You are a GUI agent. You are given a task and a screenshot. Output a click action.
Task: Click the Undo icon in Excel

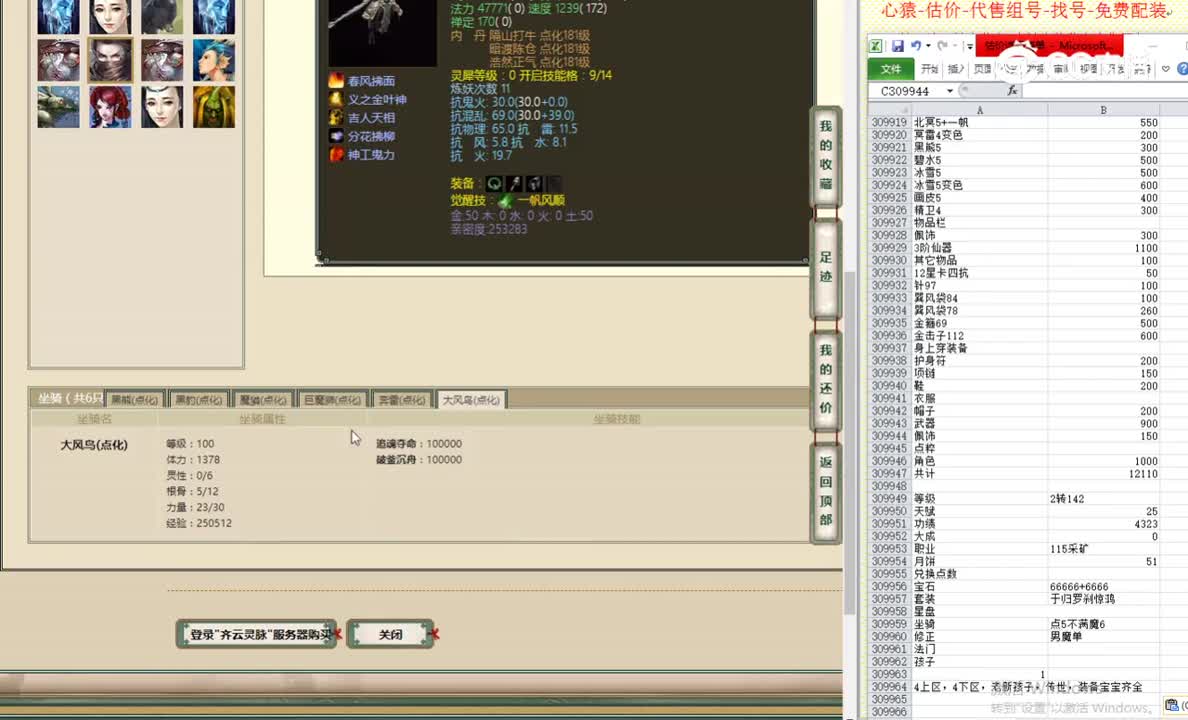click(915, 45)
